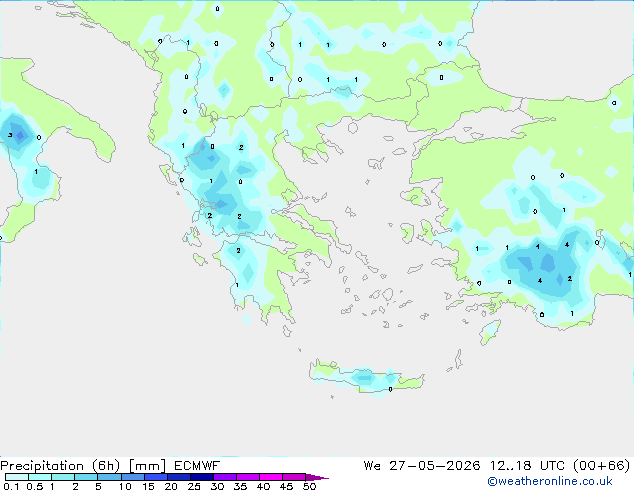The image size is (634, 490).
Task: Click the '0.1' legend tick label
Action: (11, 486)
